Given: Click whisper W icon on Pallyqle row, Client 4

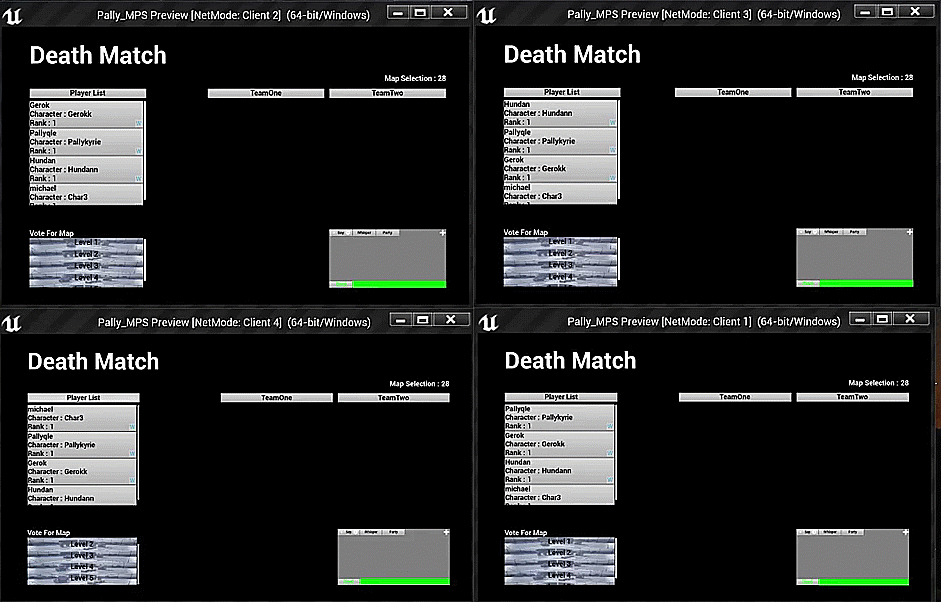Looking at the screenshot, I should click(132, 453).
